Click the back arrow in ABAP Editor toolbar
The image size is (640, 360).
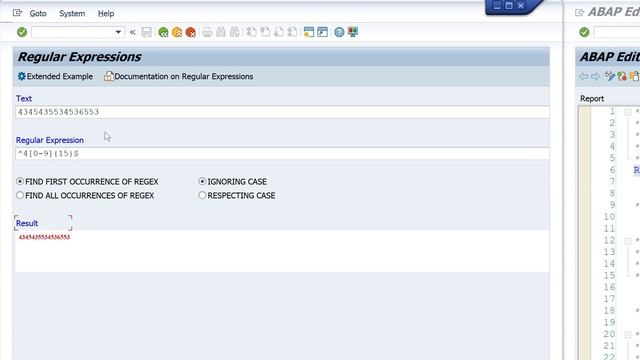pos(584,76)
